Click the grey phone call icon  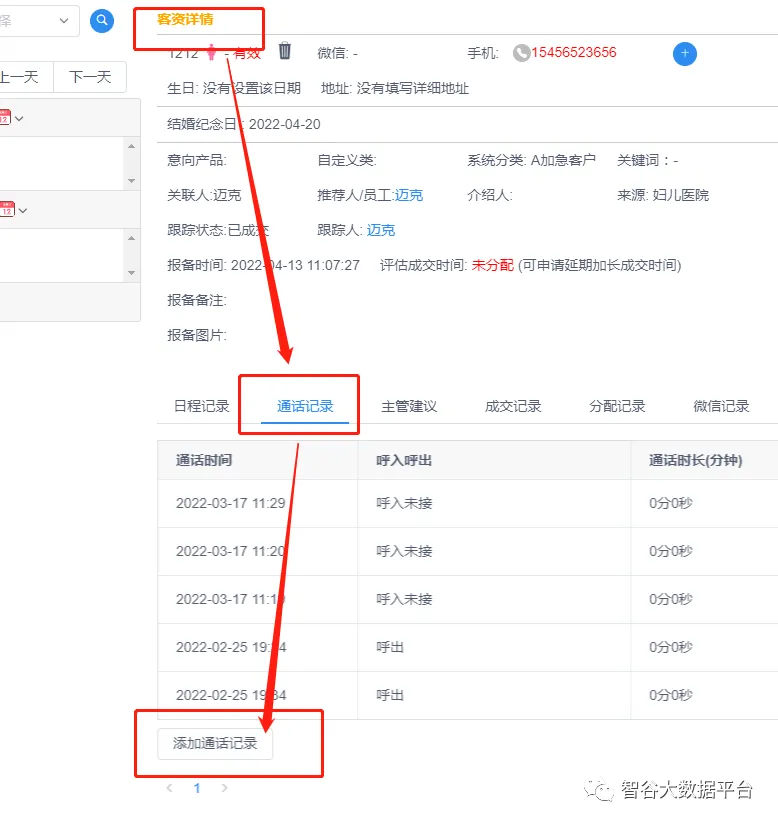tap(521, 53)
